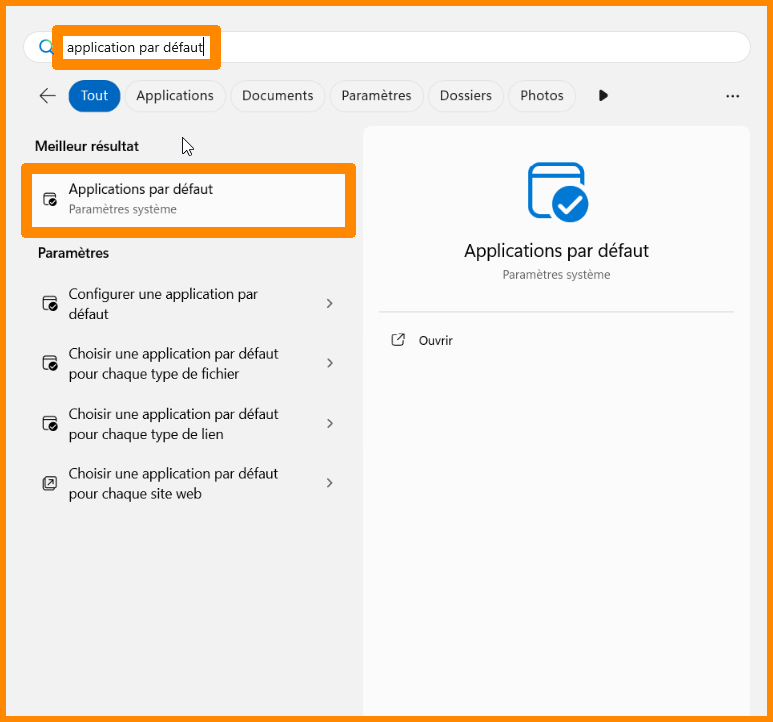This screenshot has width=773, height=722.
Task: Expand chevron for Configurer une application par défaut
Action: (330, 304)
